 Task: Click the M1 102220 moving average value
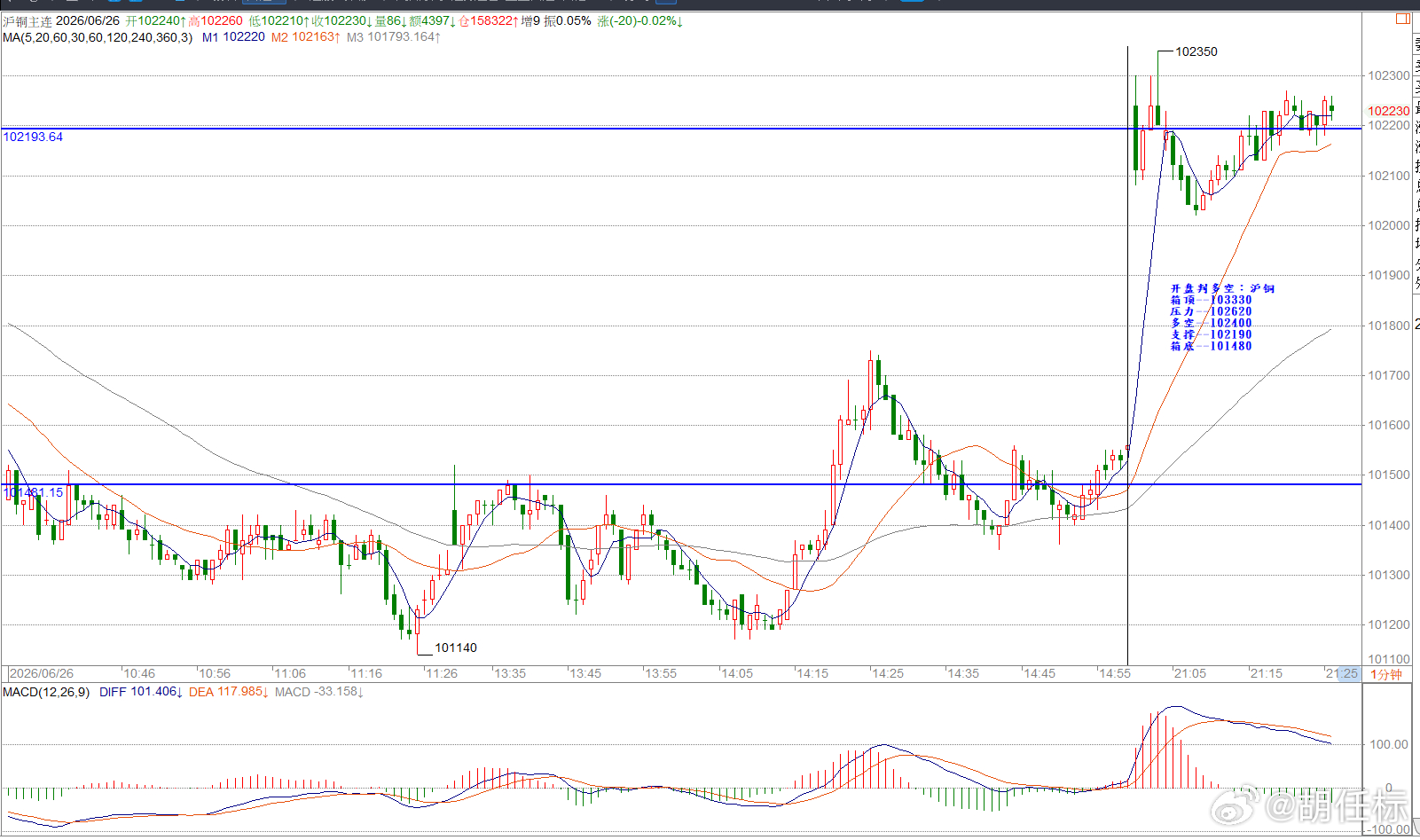tap(233, 37)
